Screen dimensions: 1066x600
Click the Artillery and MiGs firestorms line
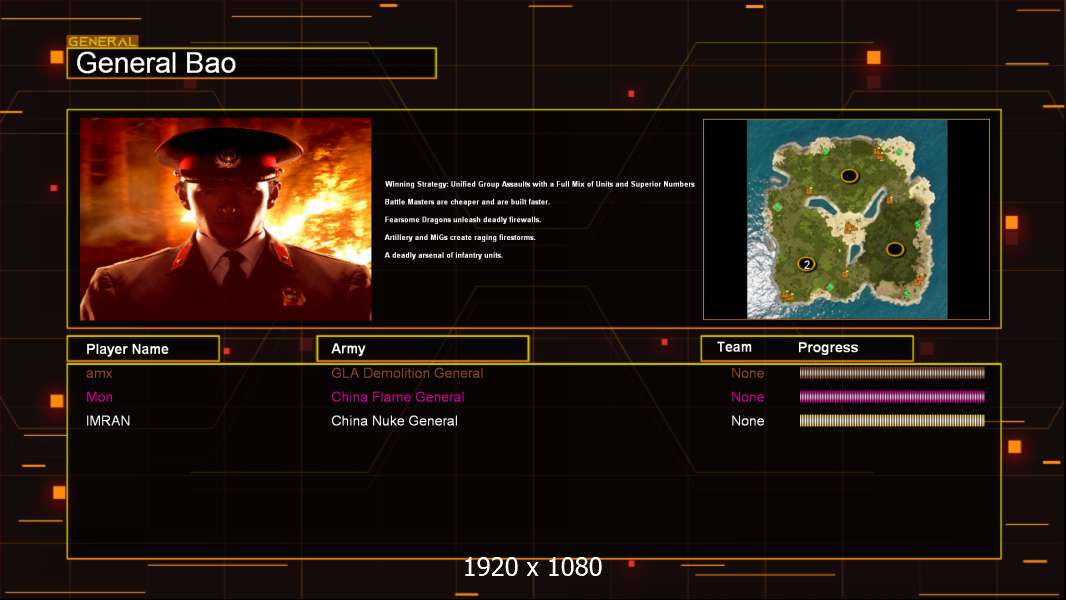(460, 237)
